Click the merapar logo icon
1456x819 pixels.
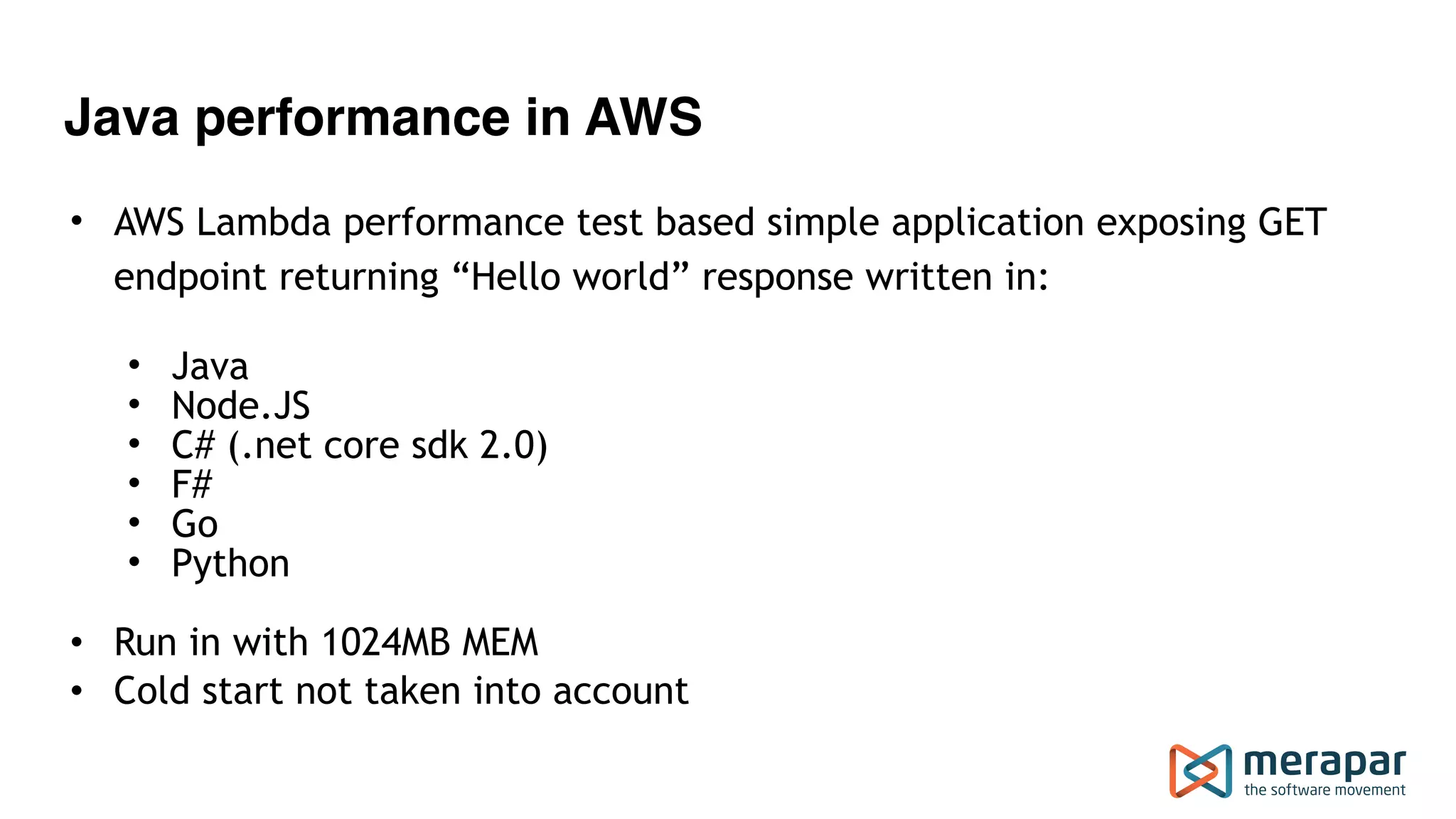(1200, 771)
